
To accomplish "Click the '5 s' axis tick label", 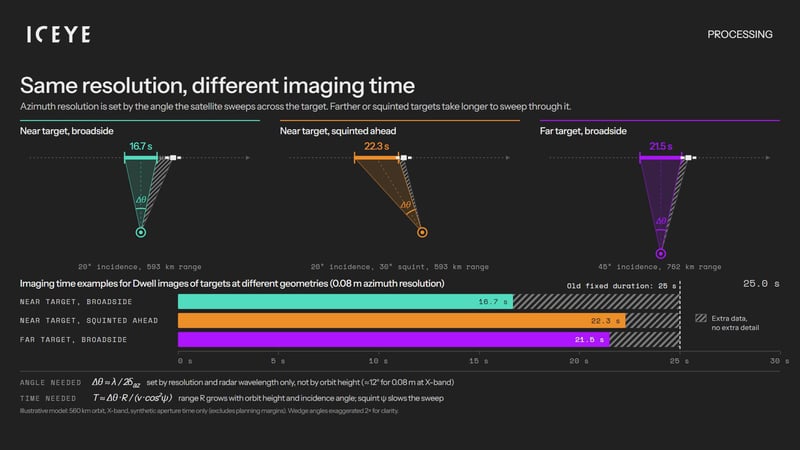I will point(278,361).
